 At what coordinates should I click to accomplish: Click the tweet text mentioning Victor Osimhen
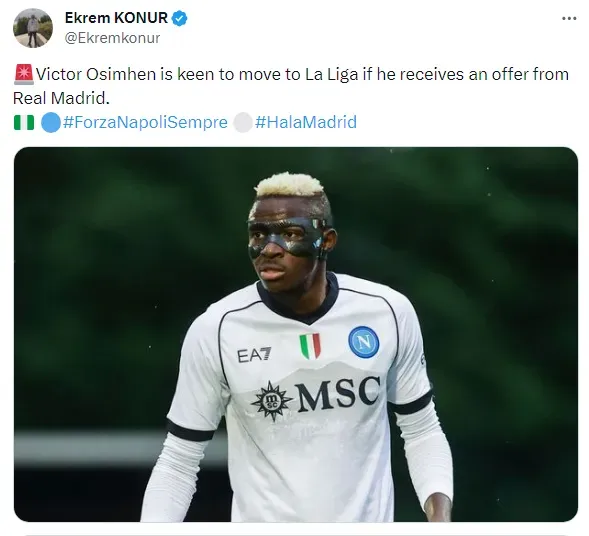(x=291, y=86)
